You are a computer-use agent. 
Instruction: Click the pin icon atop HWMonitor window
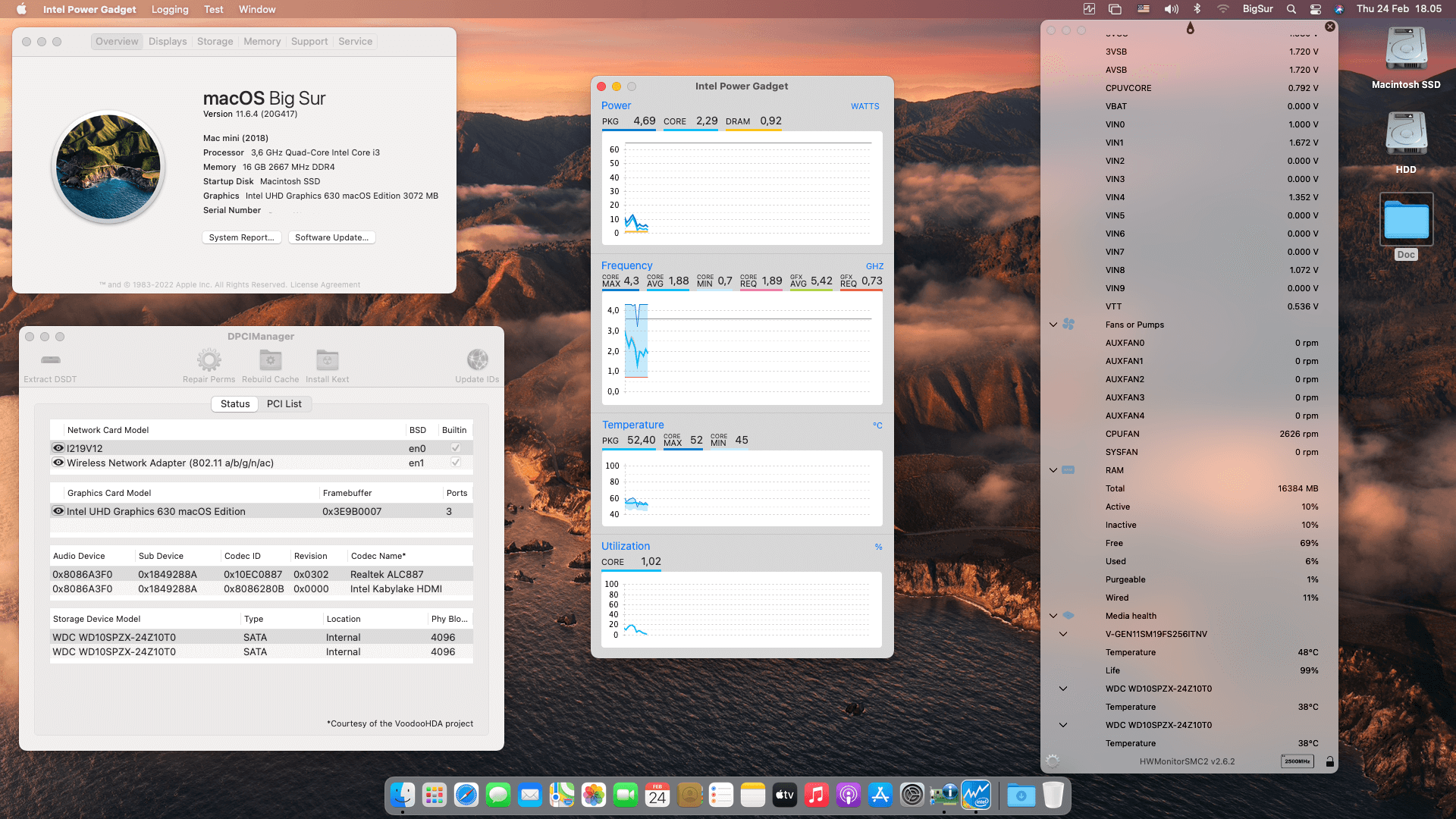point(1191,29)
